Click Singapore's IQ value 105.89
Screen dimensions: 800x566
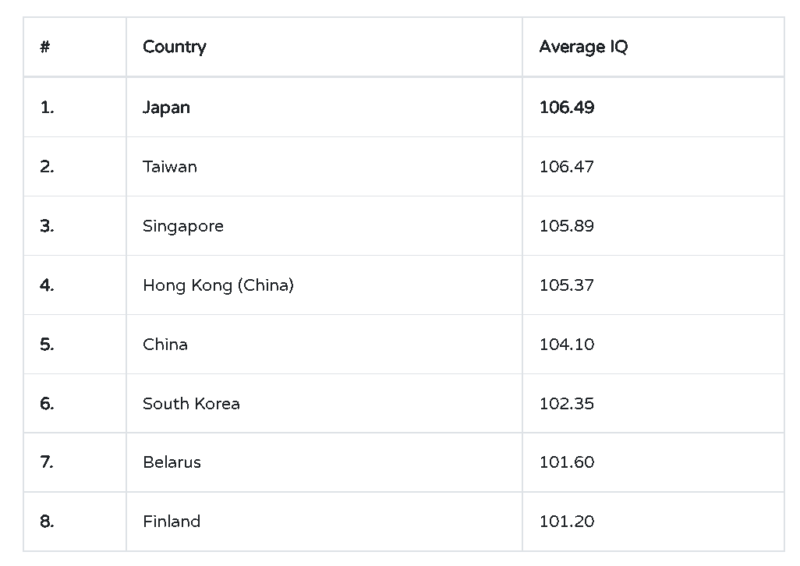pos(567,226)
